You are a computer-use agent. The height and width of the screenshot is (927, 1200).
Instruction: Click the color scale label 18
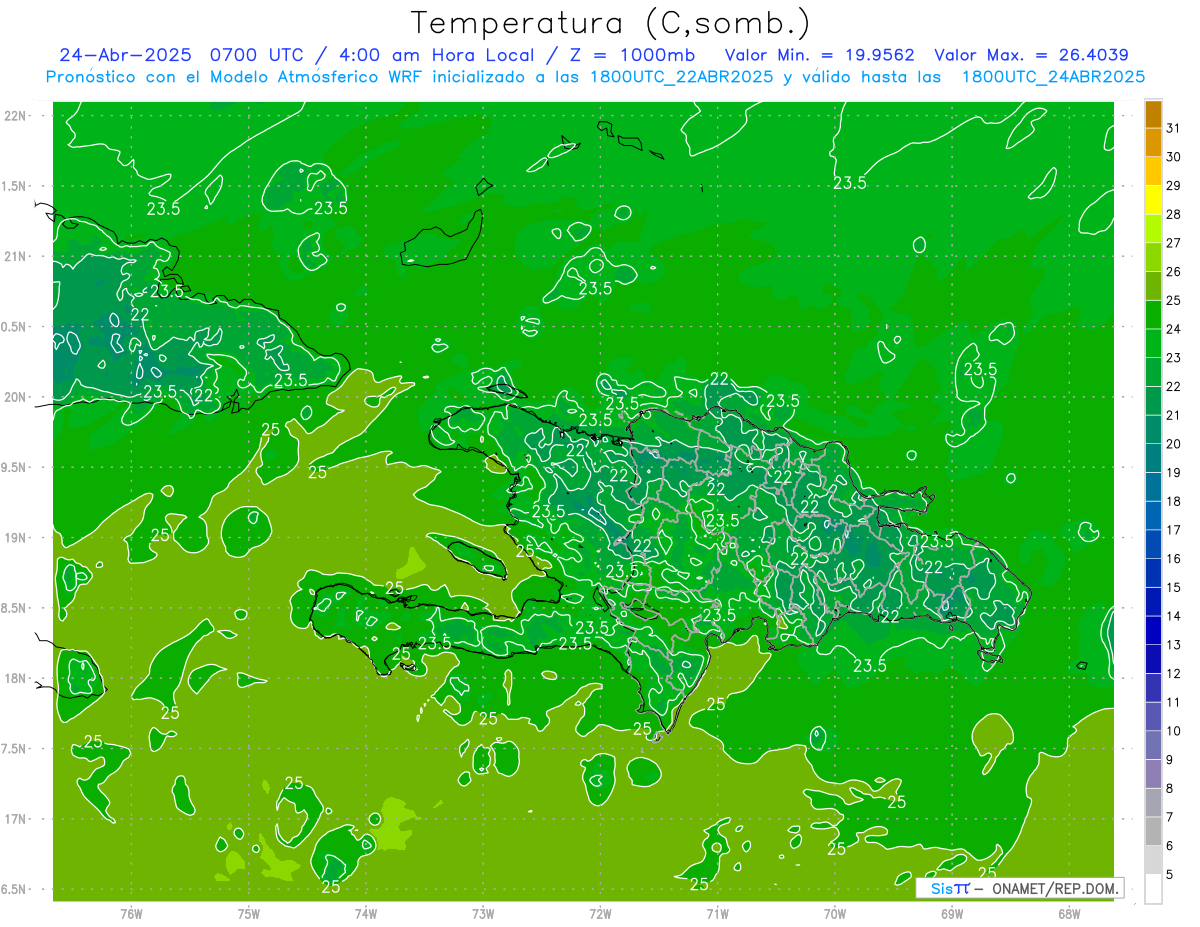click(x=1173, y=501)
